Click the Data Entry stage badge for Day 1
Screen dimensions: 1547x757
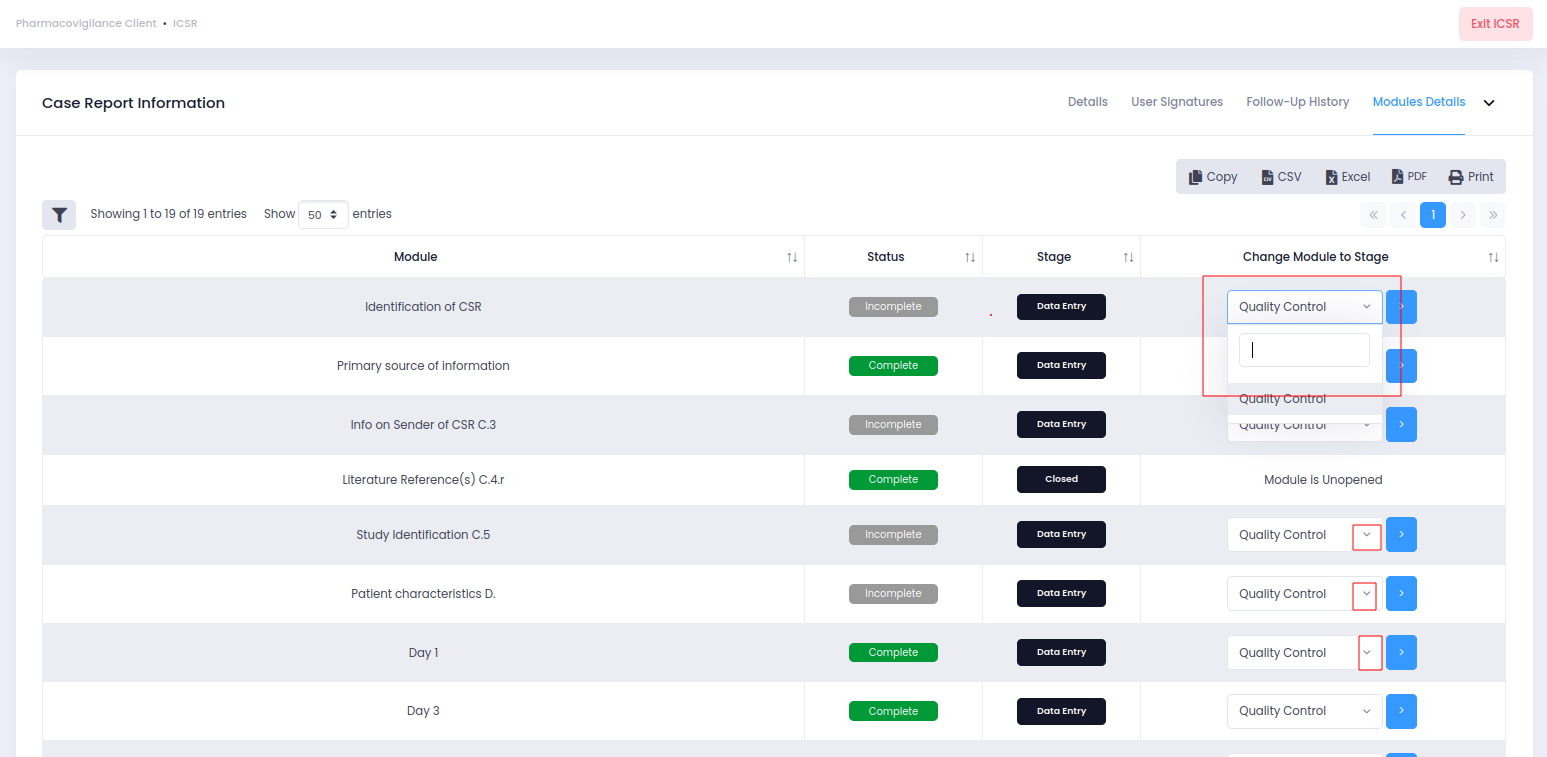[1061, 652]
